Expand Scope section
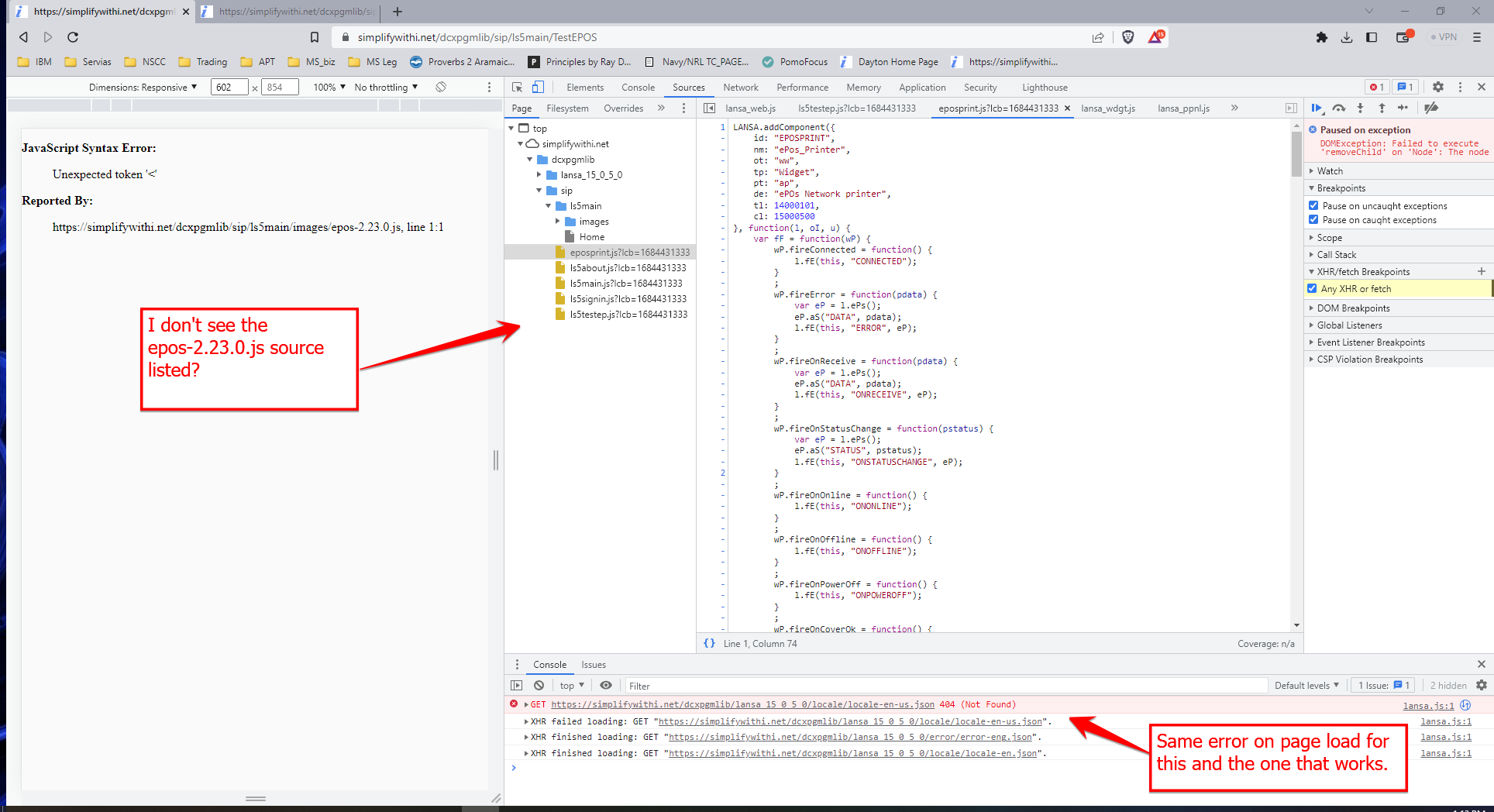1494x812 pixels. pyautogui.click(x=1330, y=238)
